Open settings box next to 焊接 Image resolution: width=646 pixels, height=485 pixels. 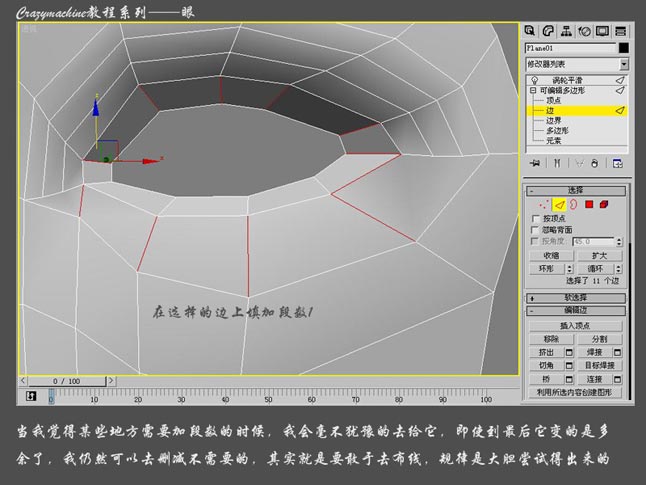[x=618, y=353]
